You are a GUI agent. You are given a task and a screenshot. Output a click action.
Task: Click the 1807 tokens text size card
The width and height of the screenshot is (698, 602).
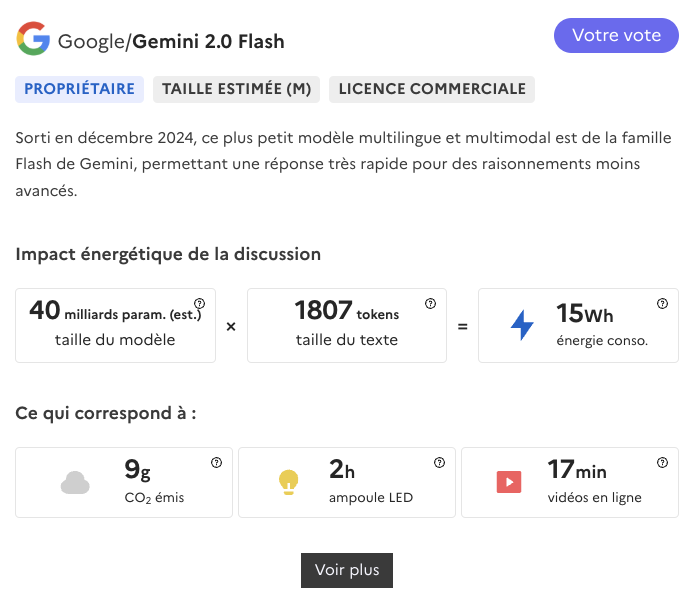pyautogui.click(x=347, y=325)
